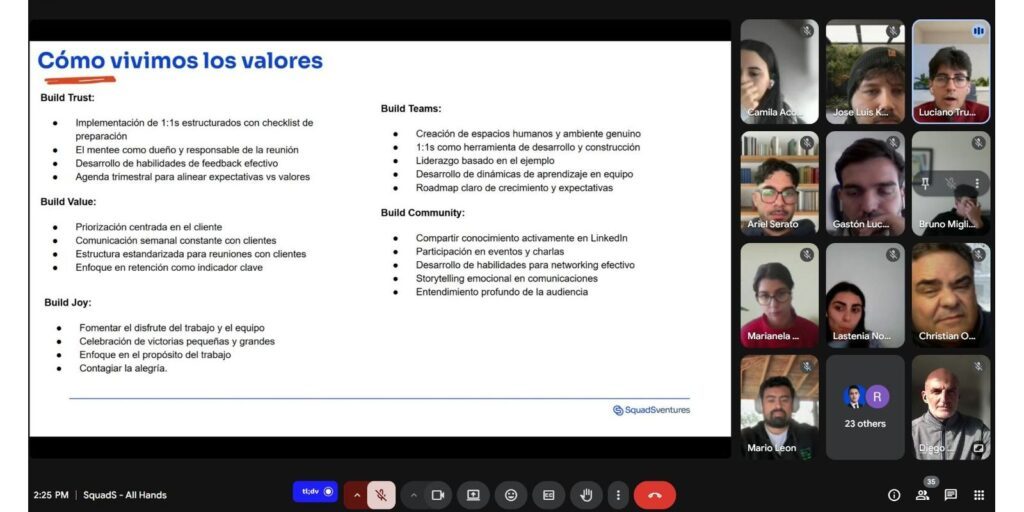
Task: Expand video settings arrow beside camera
Action: tap(413, 494)
